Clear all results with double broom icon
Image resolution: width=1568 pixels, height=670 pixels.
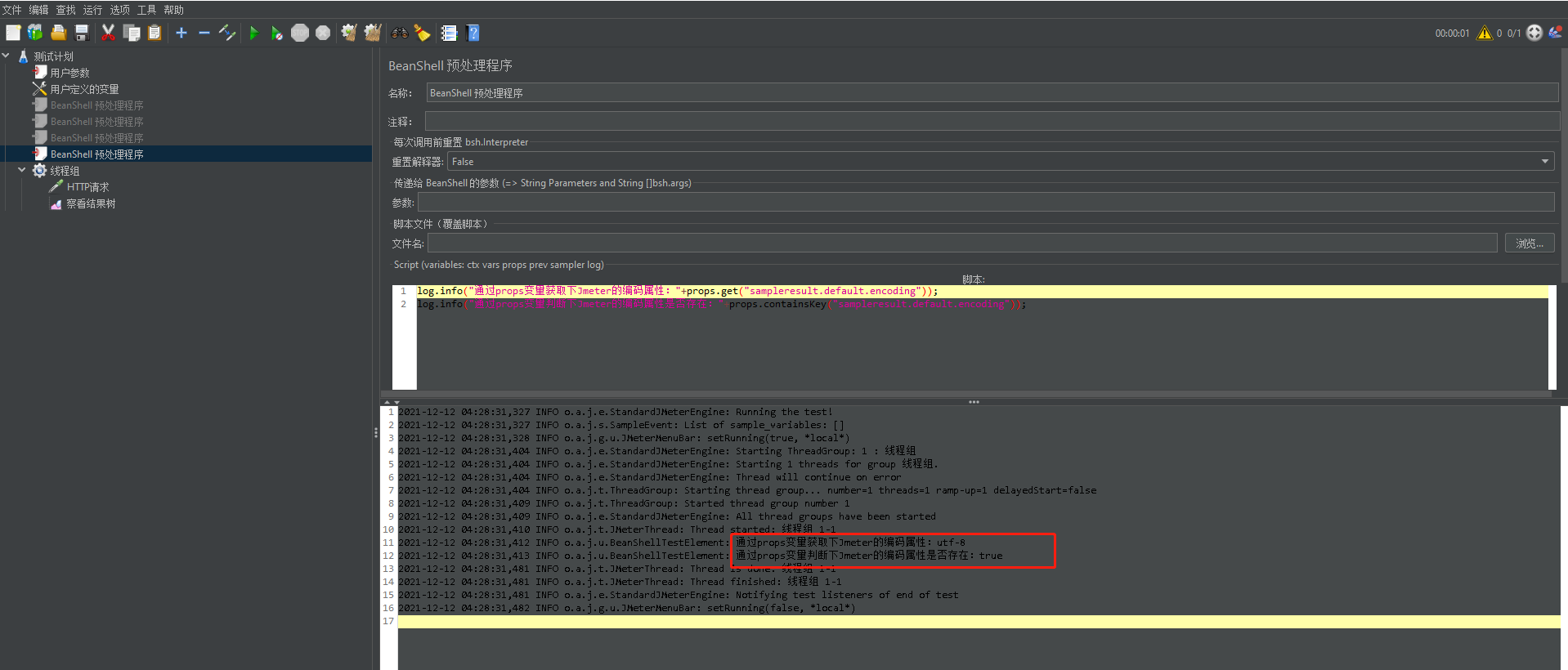tap(373, 33)
